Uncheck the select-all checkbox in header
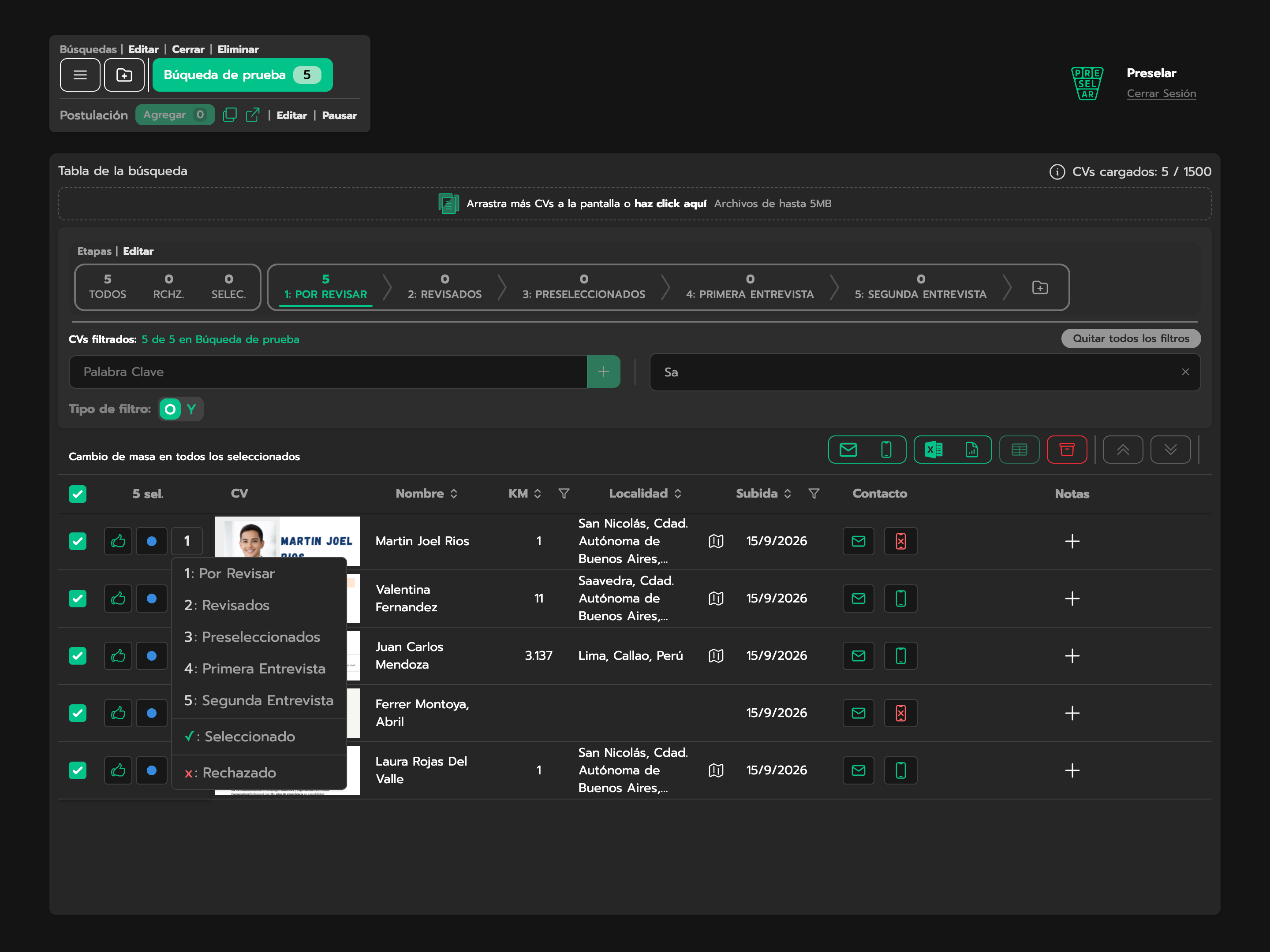The height and width of the screenshot is (952, 1270). (x=78, y=494)
